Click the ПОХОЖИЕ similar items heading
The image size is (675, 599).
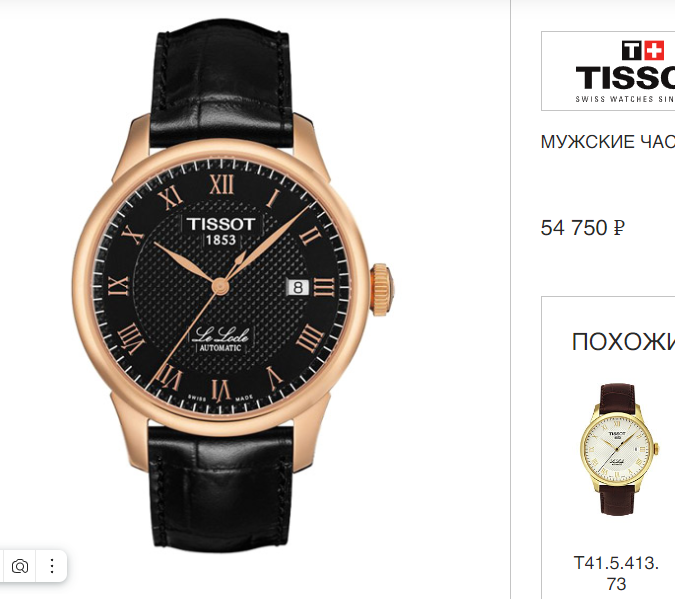click(623, 342)
